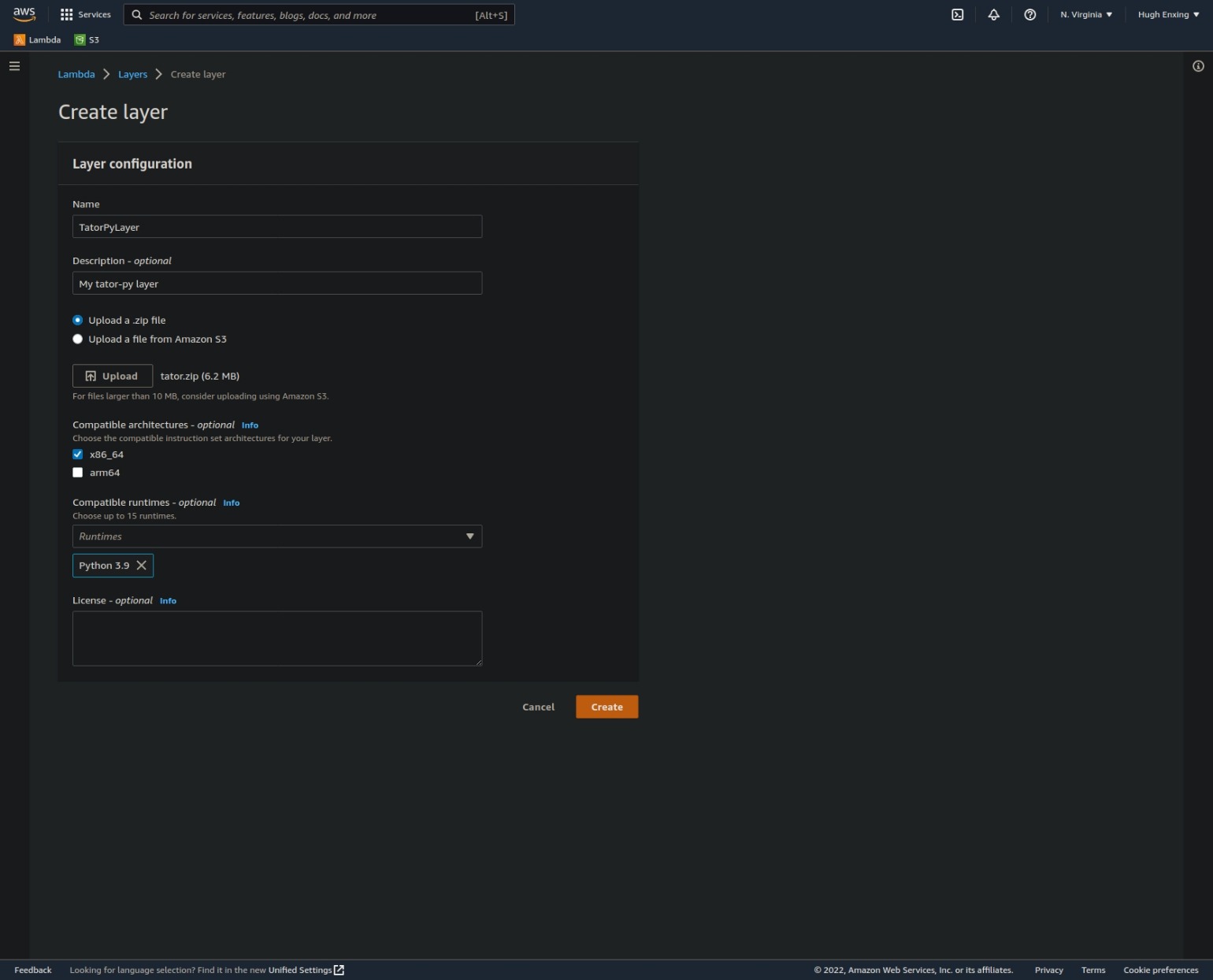The height and width of the screenshot is (980, 1213).
Task: Open the Terms footer link
Action: (1093, 970)
